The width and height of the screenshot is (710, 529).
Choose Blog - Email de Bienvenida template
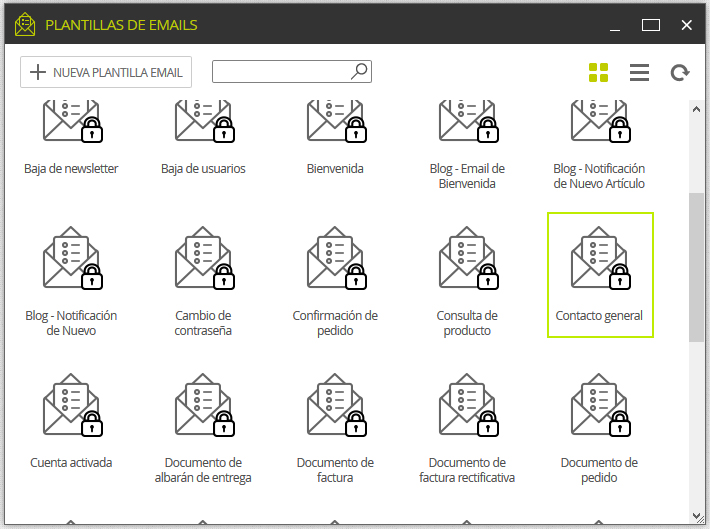coord(467,141)
